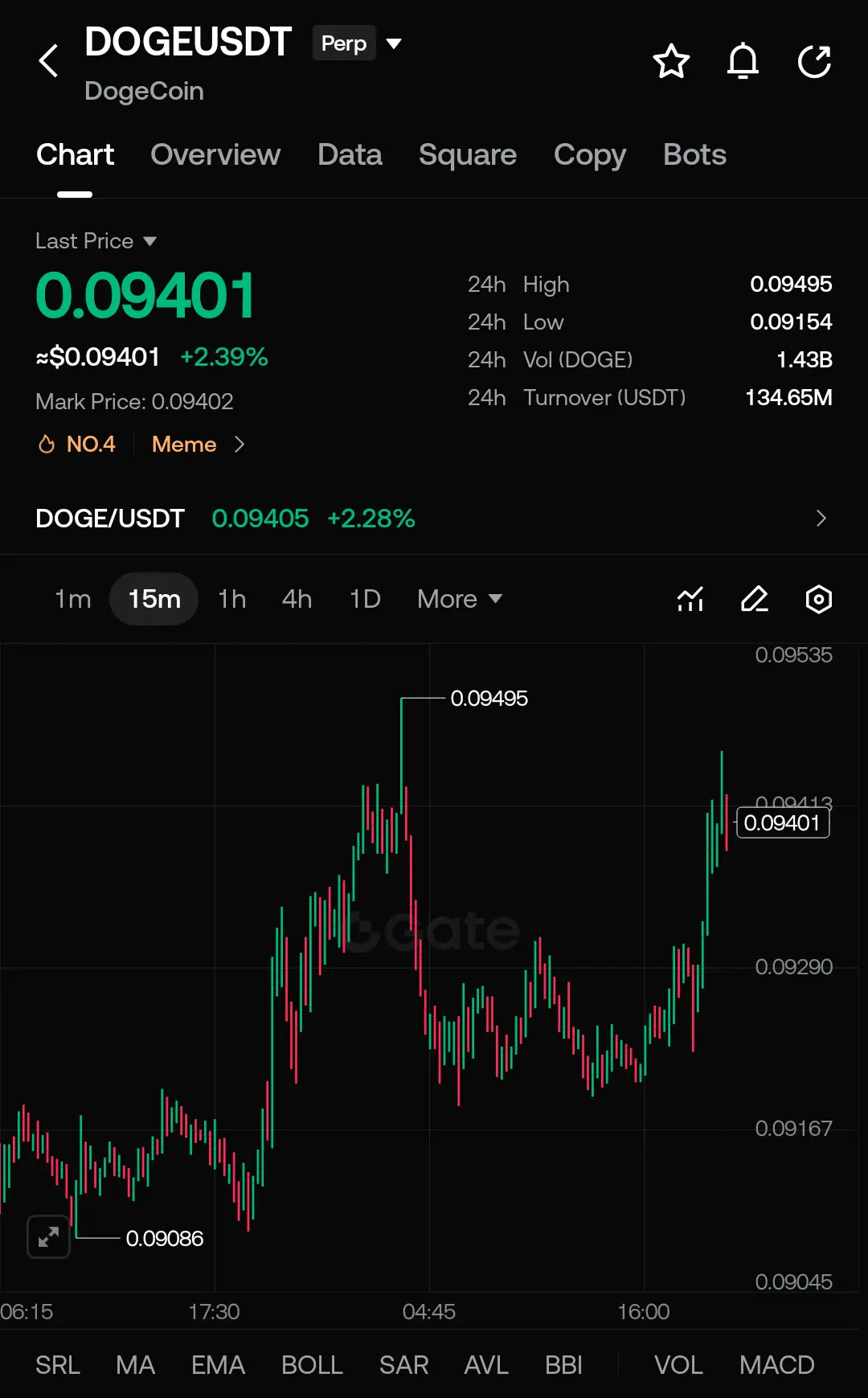This screenshot has height=1398, width=868.
Task: Tap the 17:30 time axis label
Action: coord(215,1312)
